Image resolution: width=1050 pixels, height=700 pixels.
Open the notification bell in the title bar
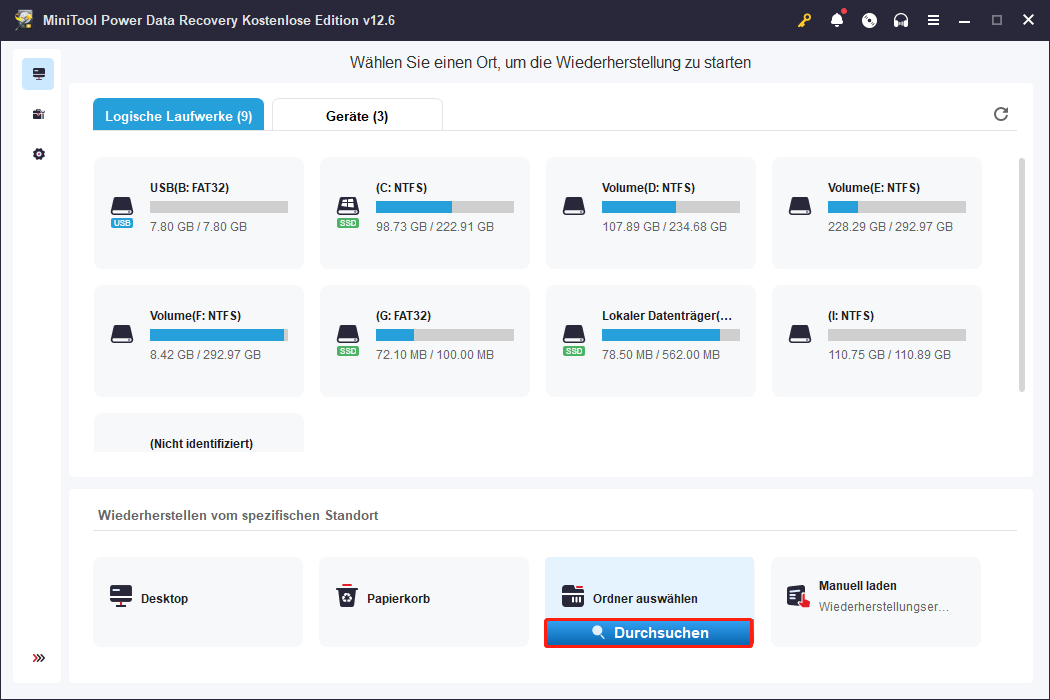point(837,20)
